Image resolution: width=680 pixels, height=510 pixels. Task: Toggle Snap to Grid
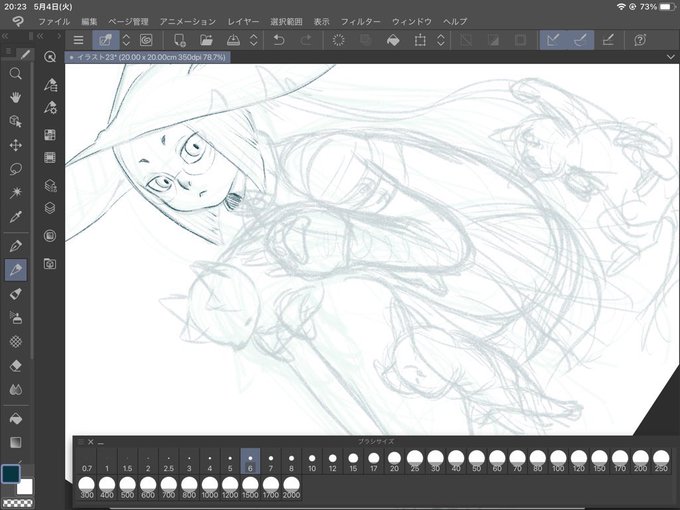(608, 40)
